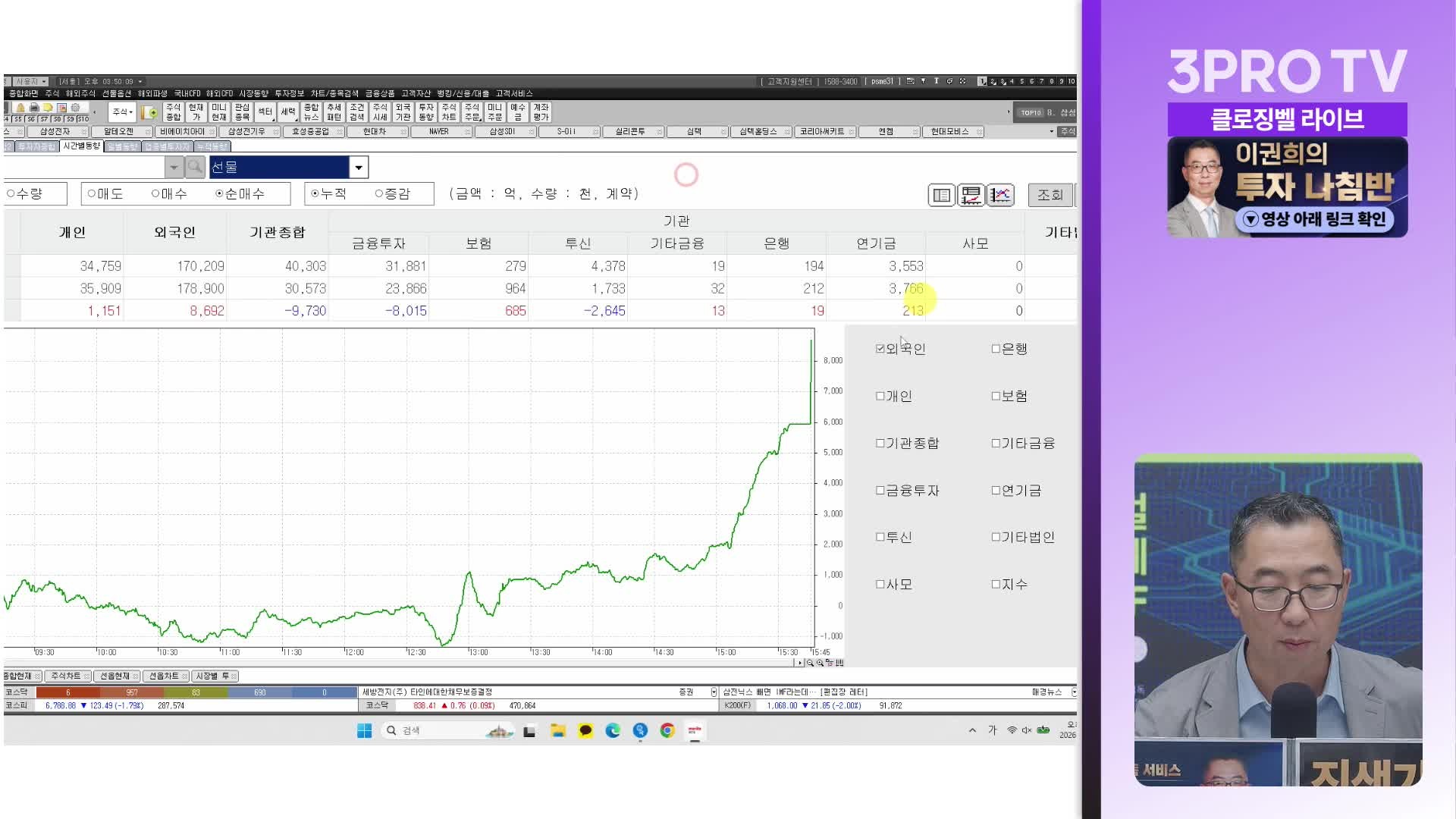Switch to the 시간별동향 tab
Screen dimensions: 1456x819
[81, 146]
